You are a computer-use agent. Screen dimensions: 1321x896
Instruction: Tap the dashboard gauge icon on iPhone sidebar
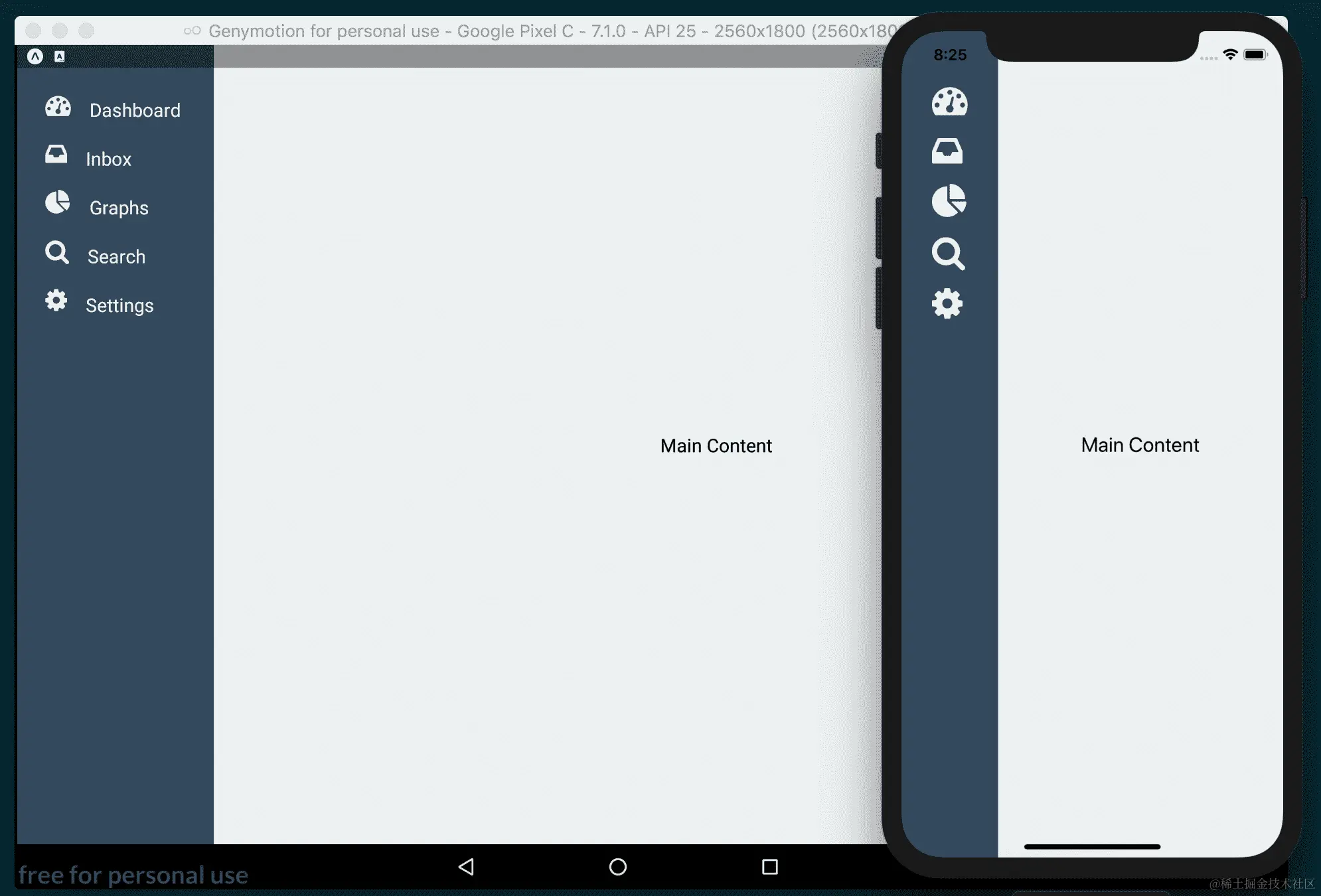point(949,102)
